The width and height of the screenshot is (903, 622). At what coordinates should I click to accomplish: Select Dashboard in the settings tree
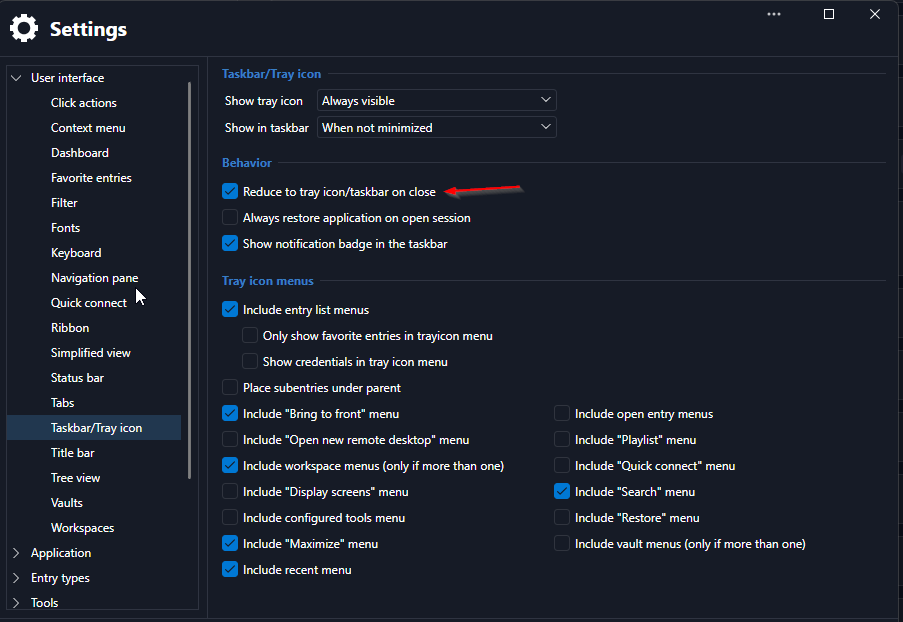point(79,153)
